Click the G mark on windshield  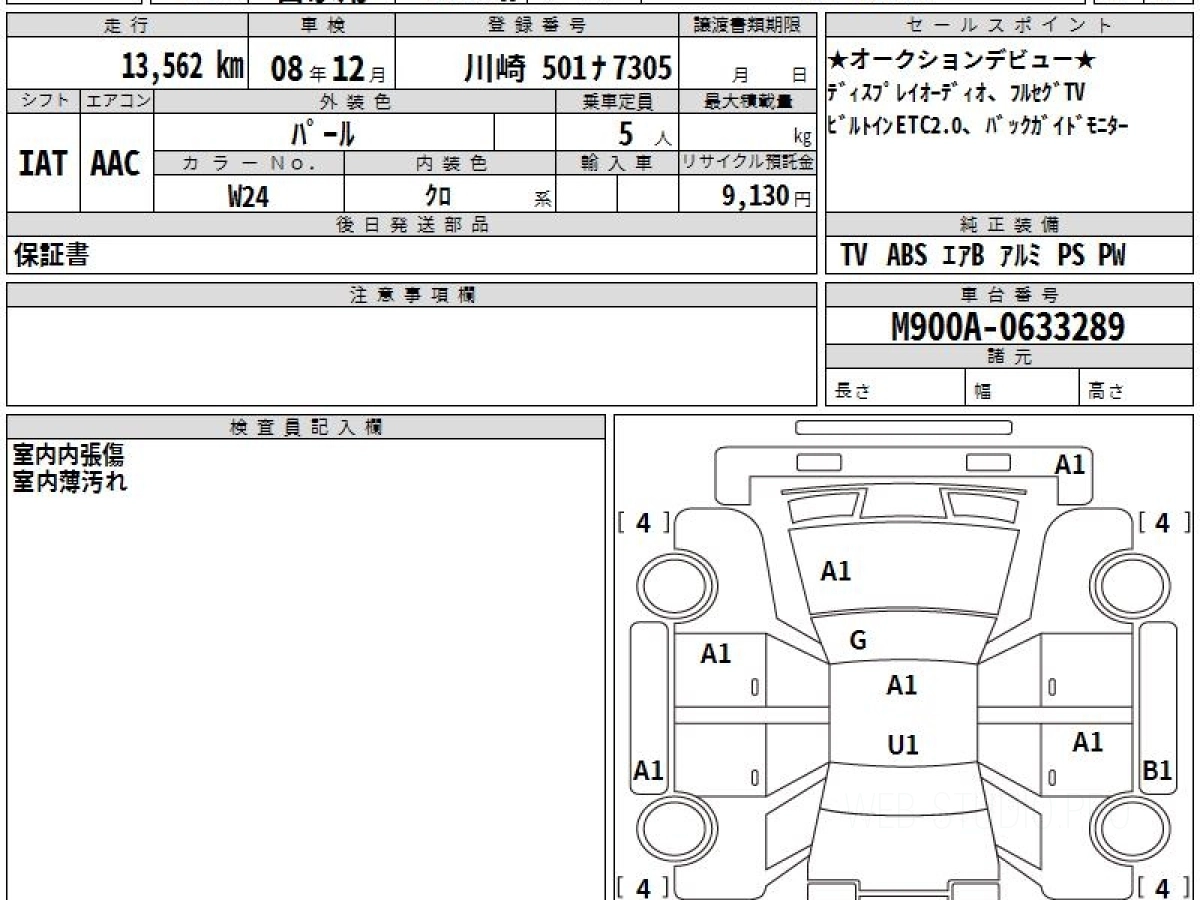click(858, 642)
